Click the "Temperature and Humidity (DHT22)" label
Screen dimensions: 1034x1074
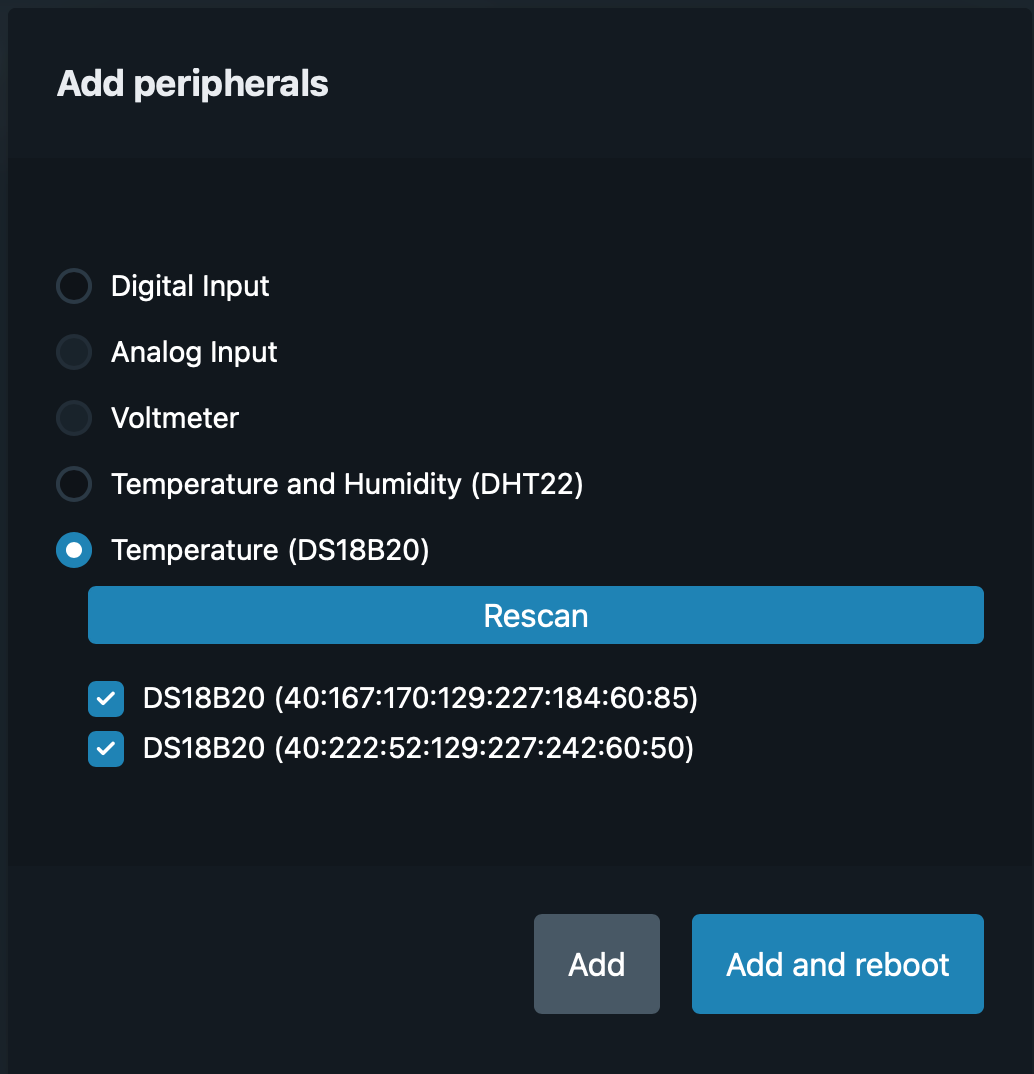tap(347, 484)
